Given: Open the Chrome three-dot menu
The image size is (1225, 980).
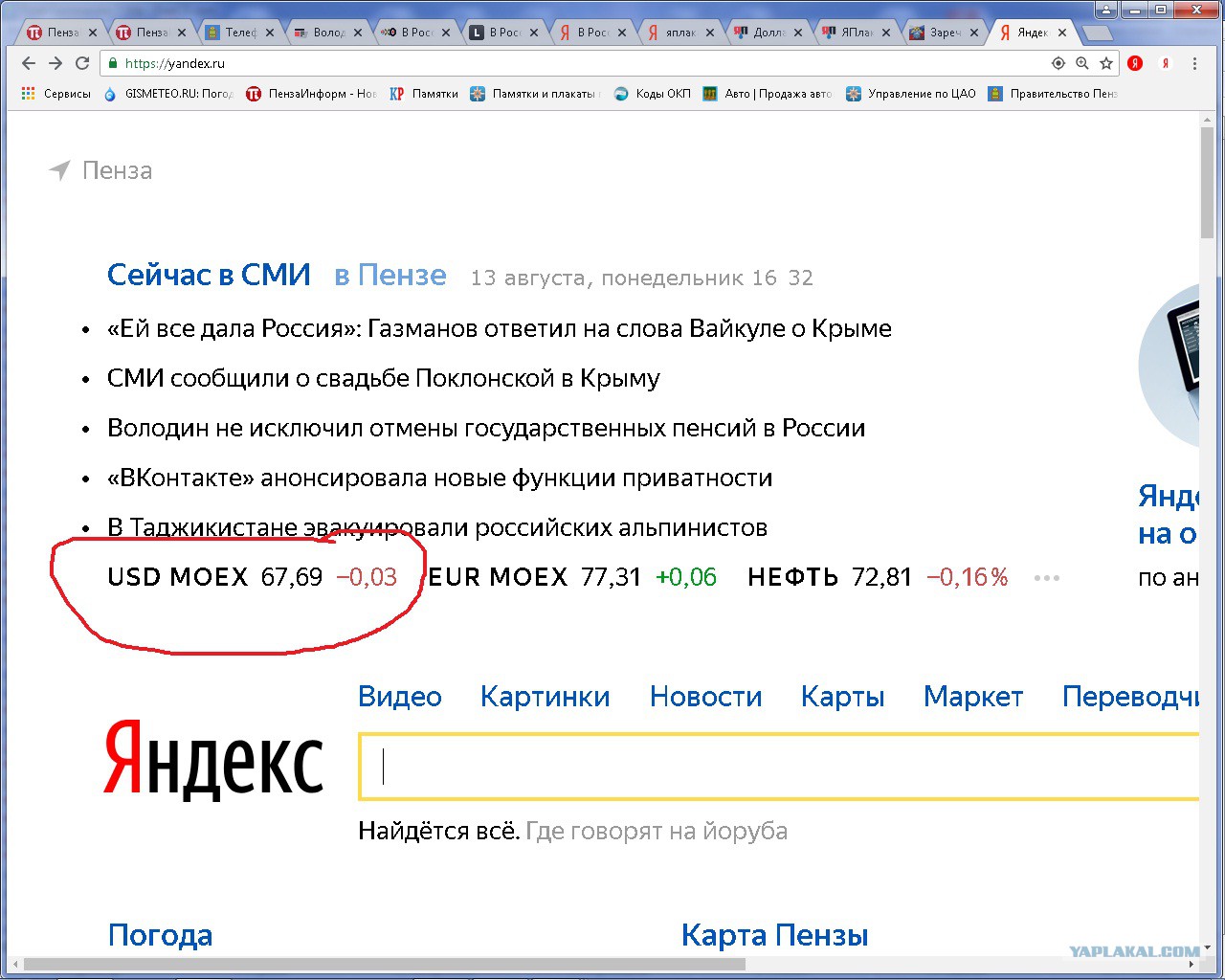Looking at the screenshot, I should point(1194,63).
